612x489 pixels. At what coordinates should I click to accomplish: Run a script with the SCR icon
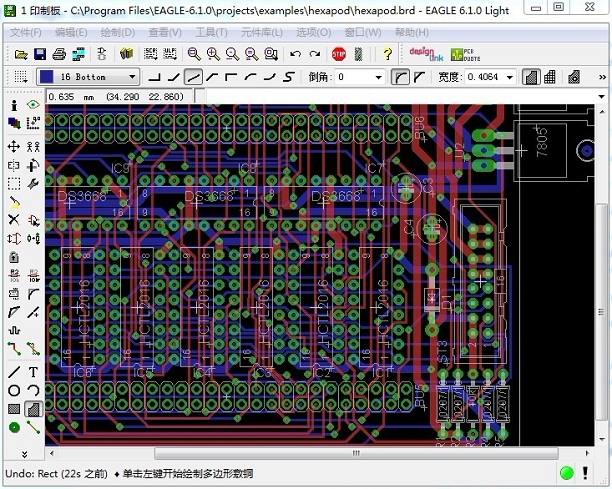coord(150,54)
